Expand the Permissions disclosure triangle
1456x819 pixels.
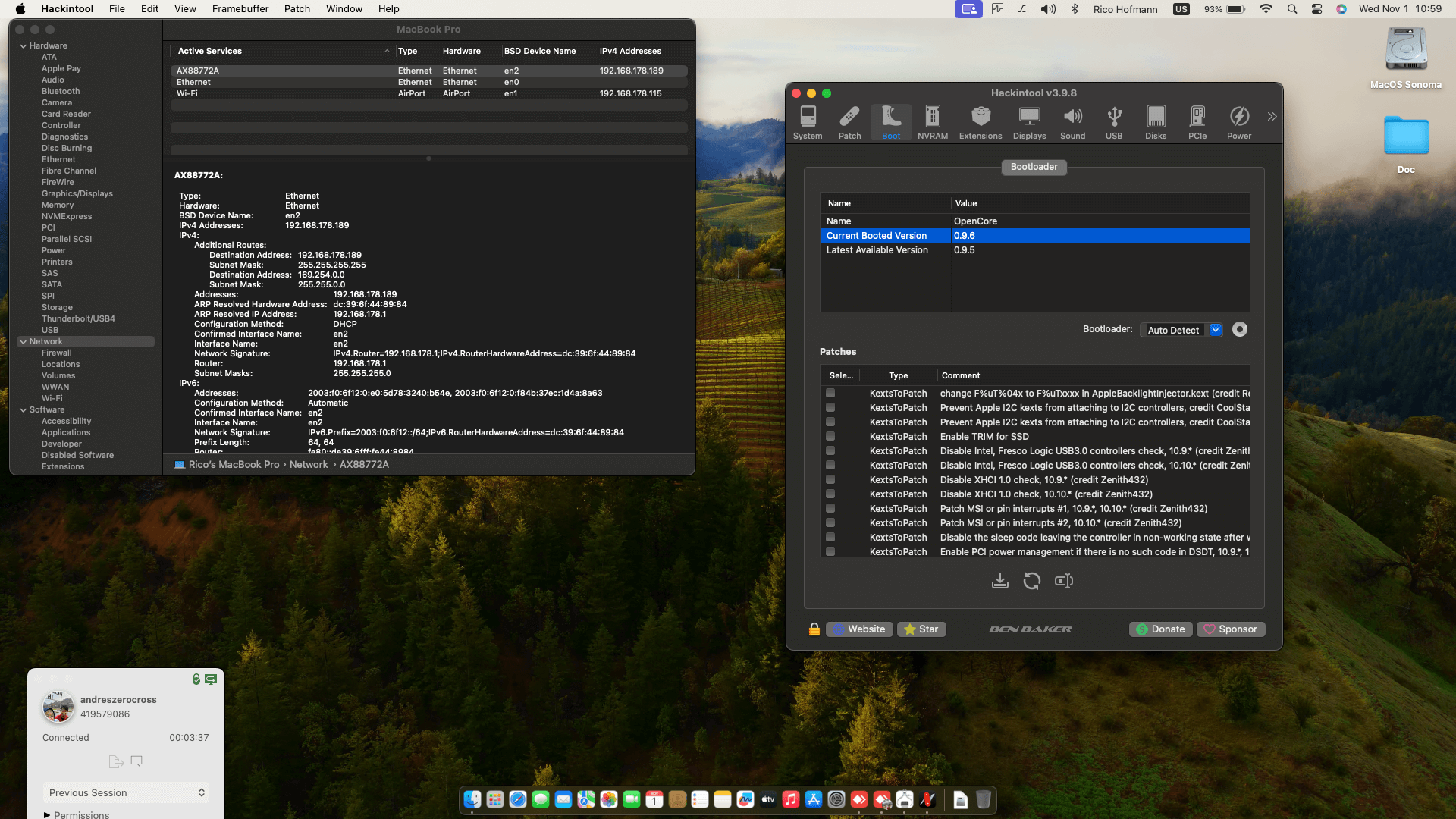coord(47,815)
